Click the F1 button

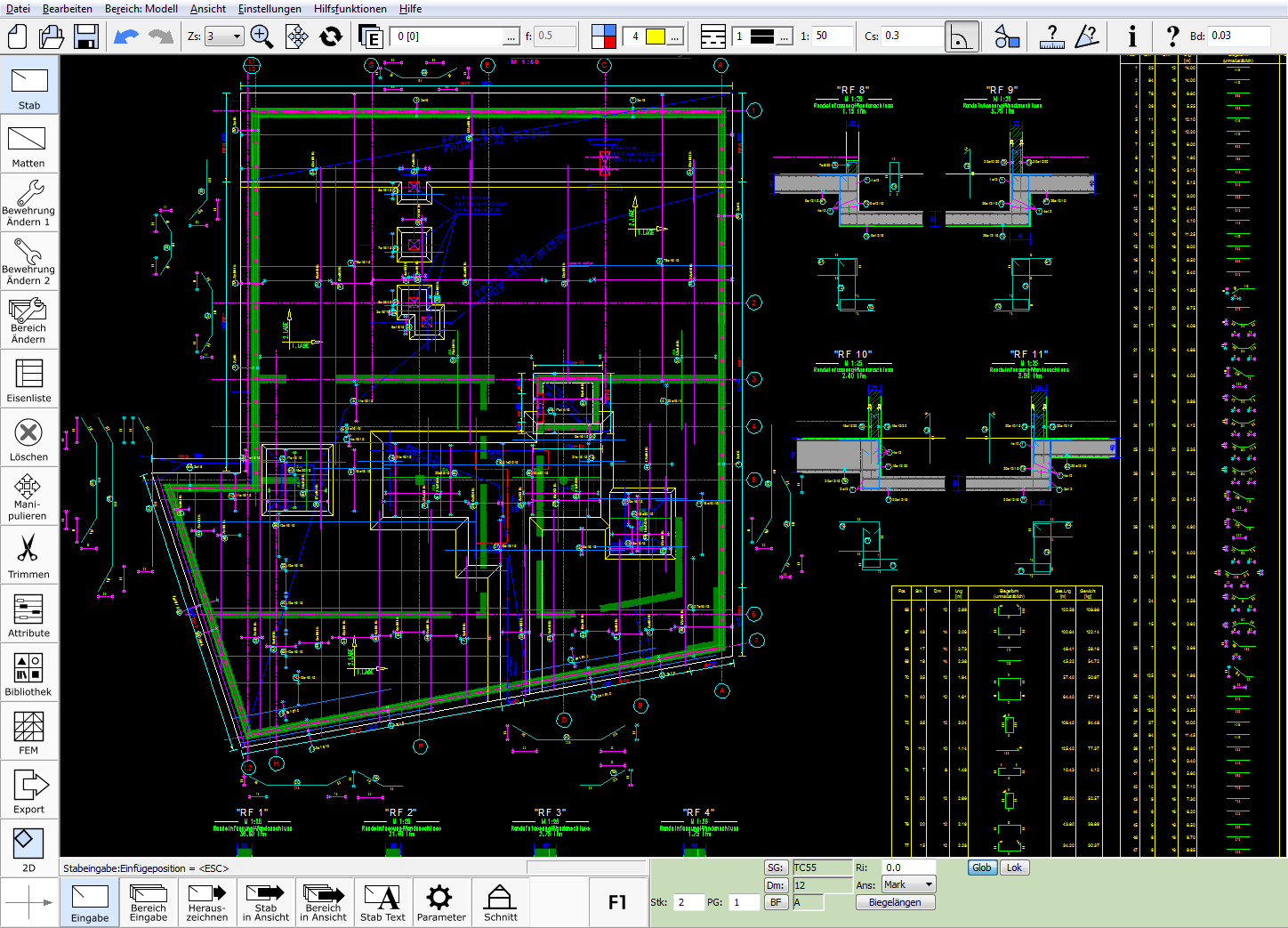click(618, 903)
